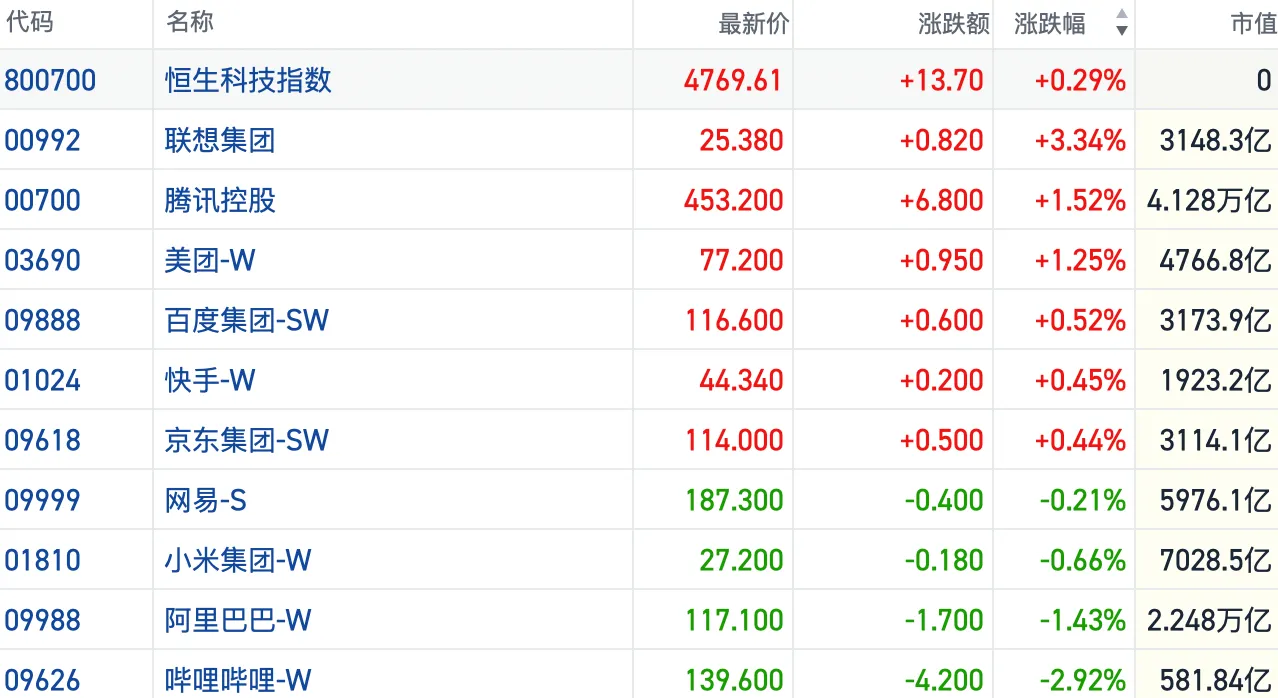
Task: Open 小米集团-W stock name
Action: (x=238, y=560)
